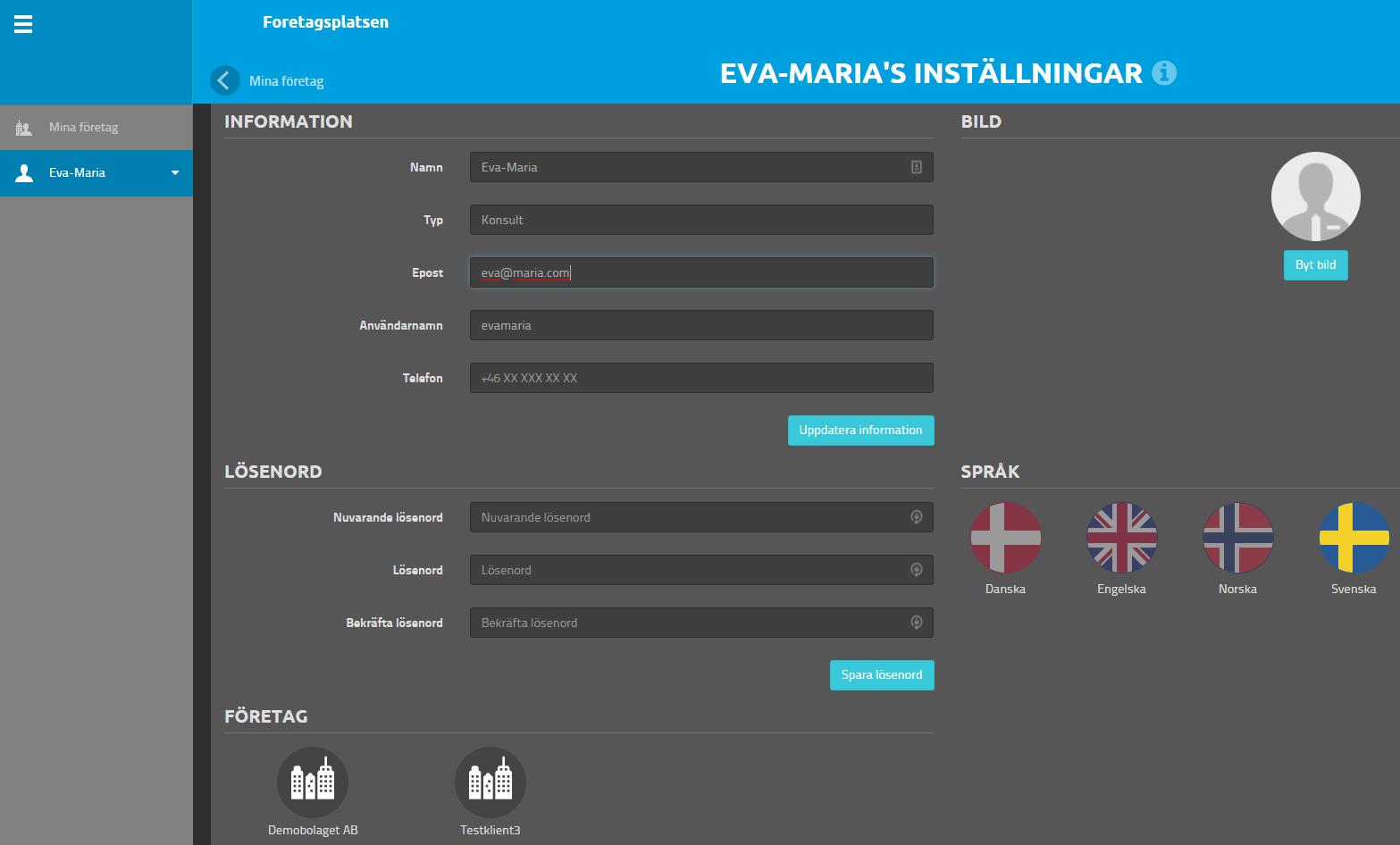Click the profile avatar picture
Image resolution: width=1400 pixels, height=845 pixels.
[1315, 197]
